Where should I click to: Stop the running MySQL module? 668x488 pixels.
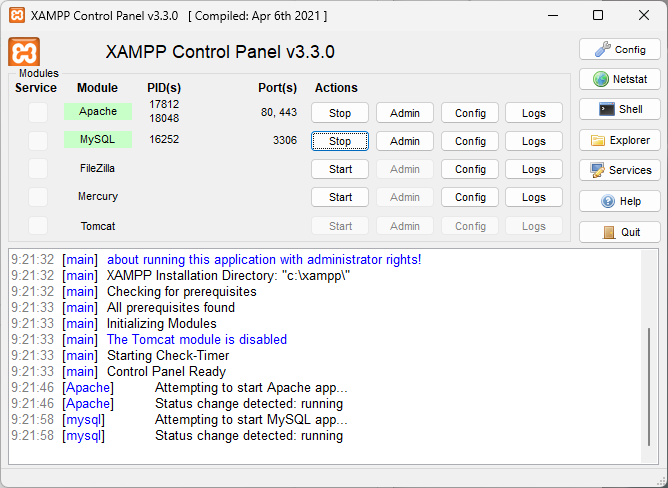[x=340, y=141]
